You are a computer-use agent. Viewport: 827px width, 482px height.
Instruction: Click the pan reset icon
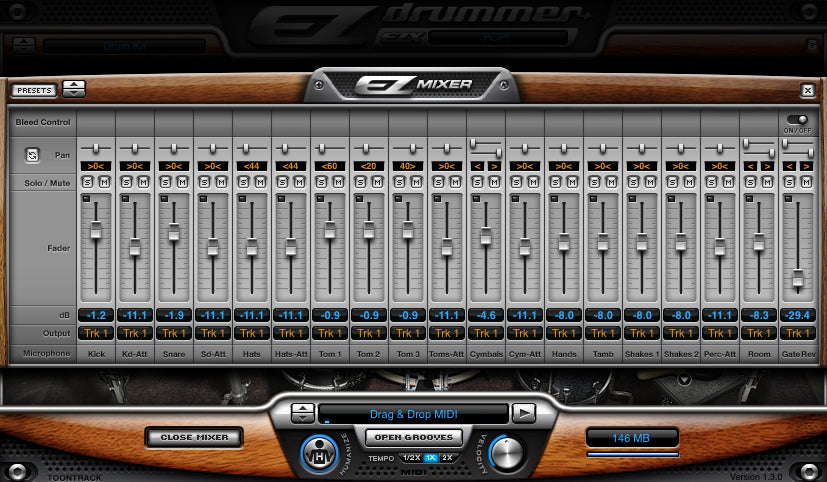click(33, 155)
